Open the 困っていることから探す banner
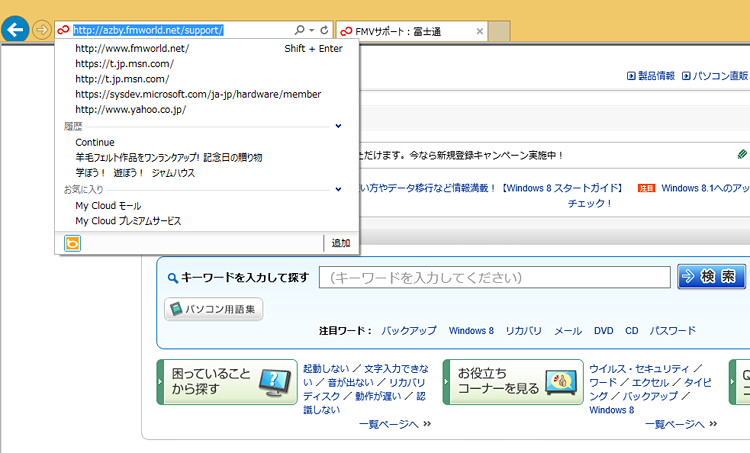The height and width of the screenshot is (453, 750). [227, 382]
